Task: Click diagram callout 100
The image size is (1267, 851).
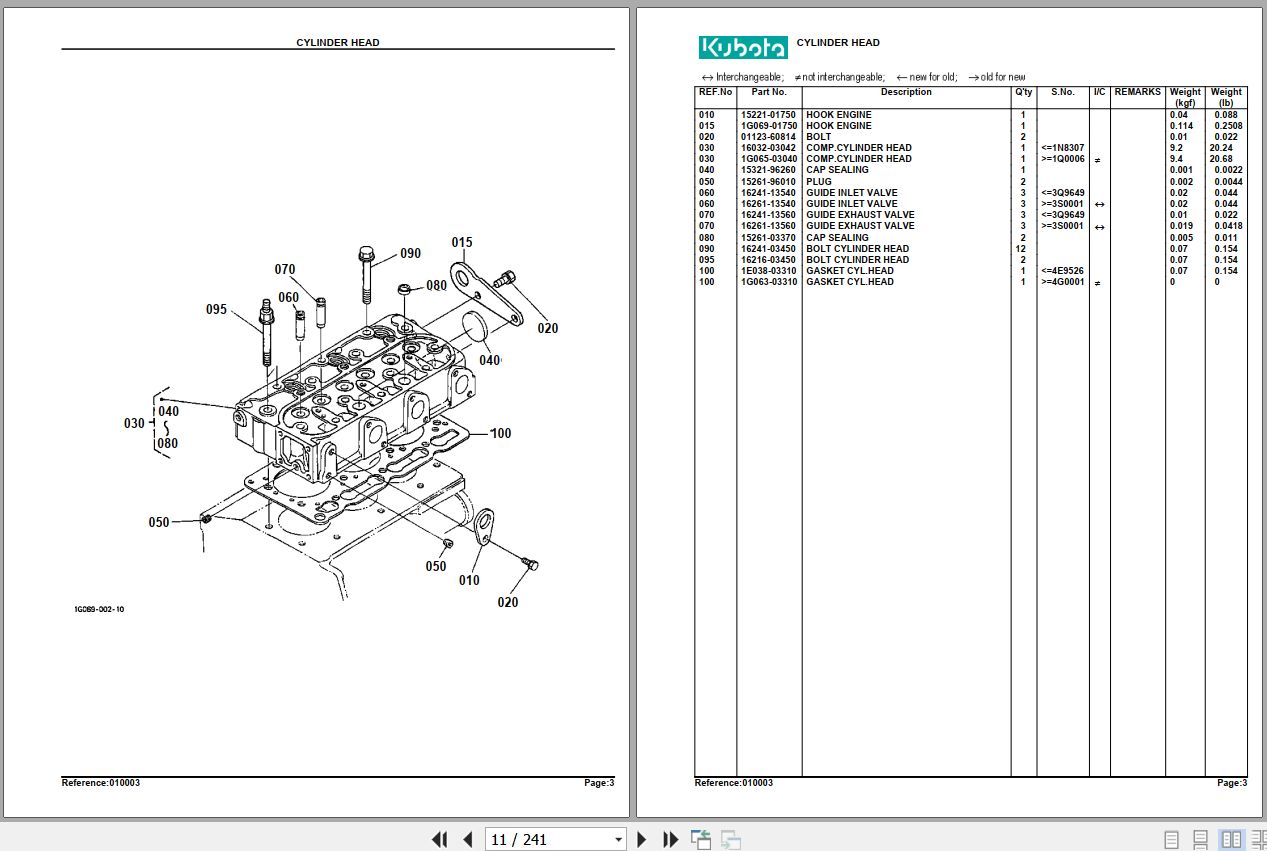Action: click(x=501, y=433)
